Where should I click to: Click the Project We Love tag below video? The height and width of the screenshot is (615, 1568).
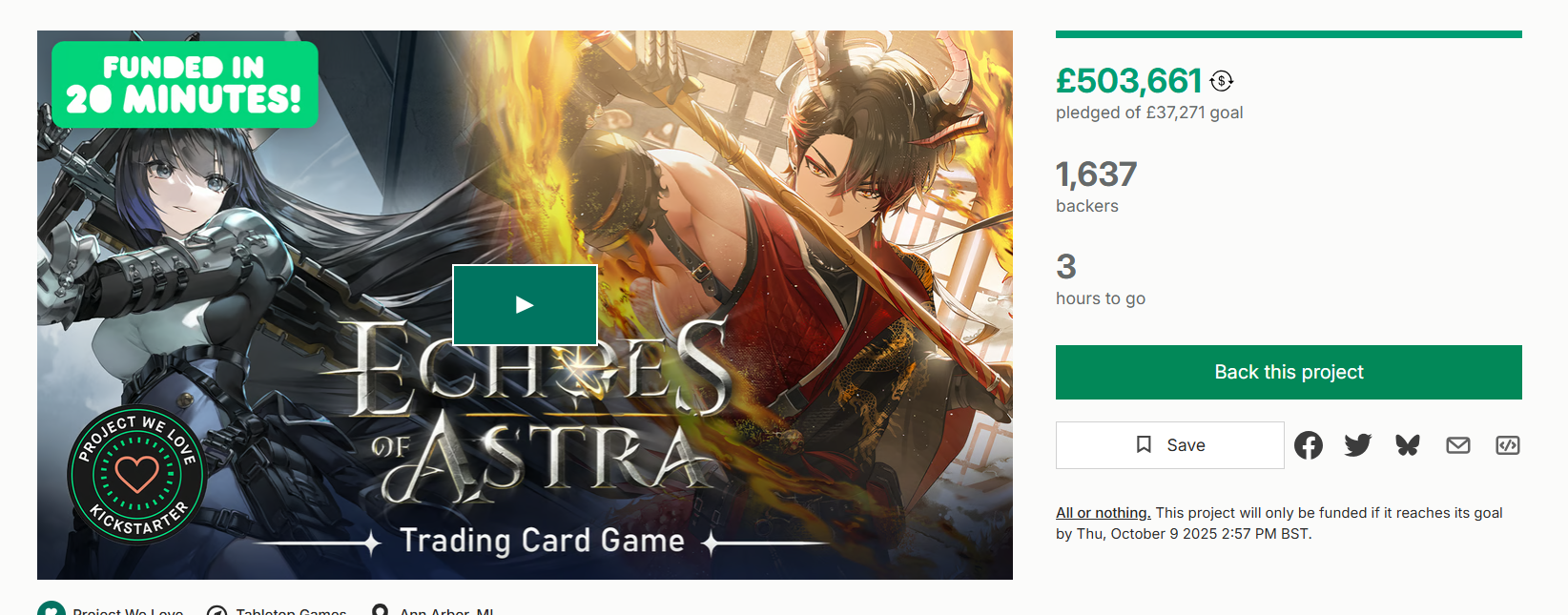127,611
